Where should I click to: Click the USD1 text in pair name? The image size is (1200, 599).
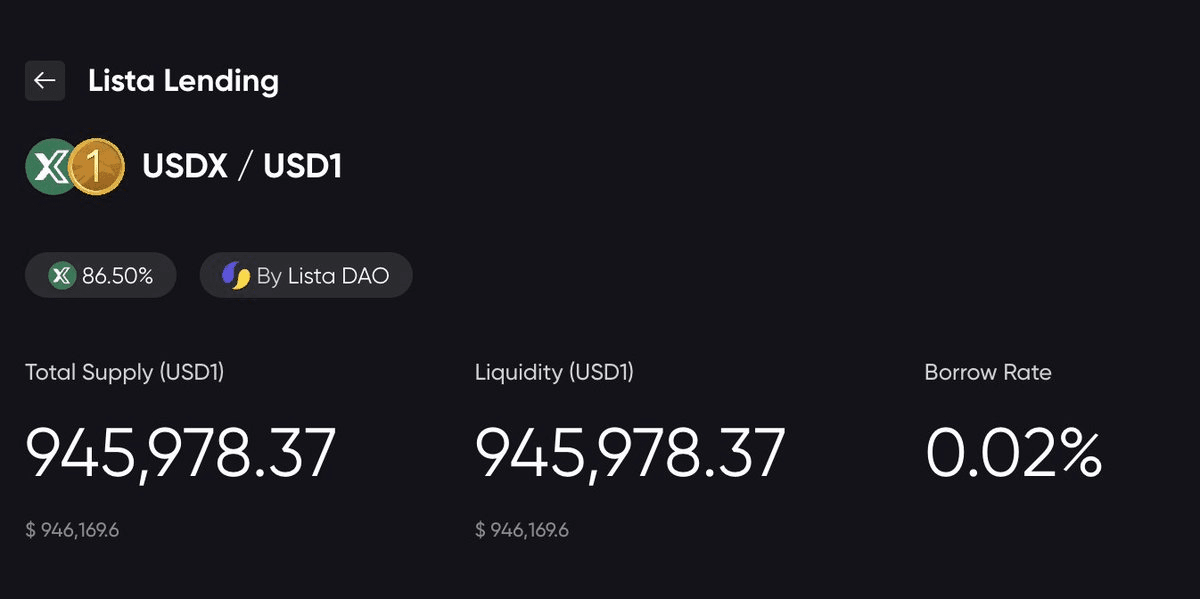tap(302, 166)
